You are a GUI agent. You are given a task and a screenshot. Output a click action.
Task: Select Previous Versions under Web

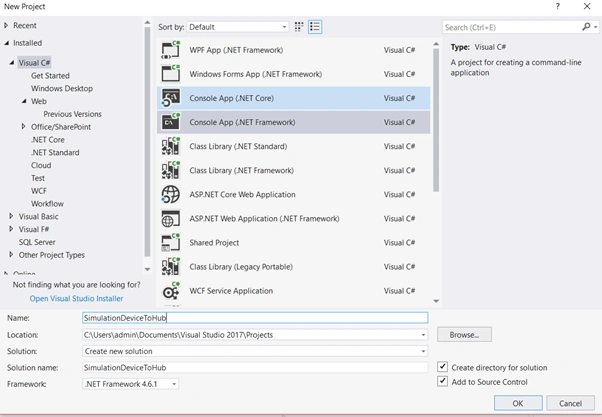[72, 114]
